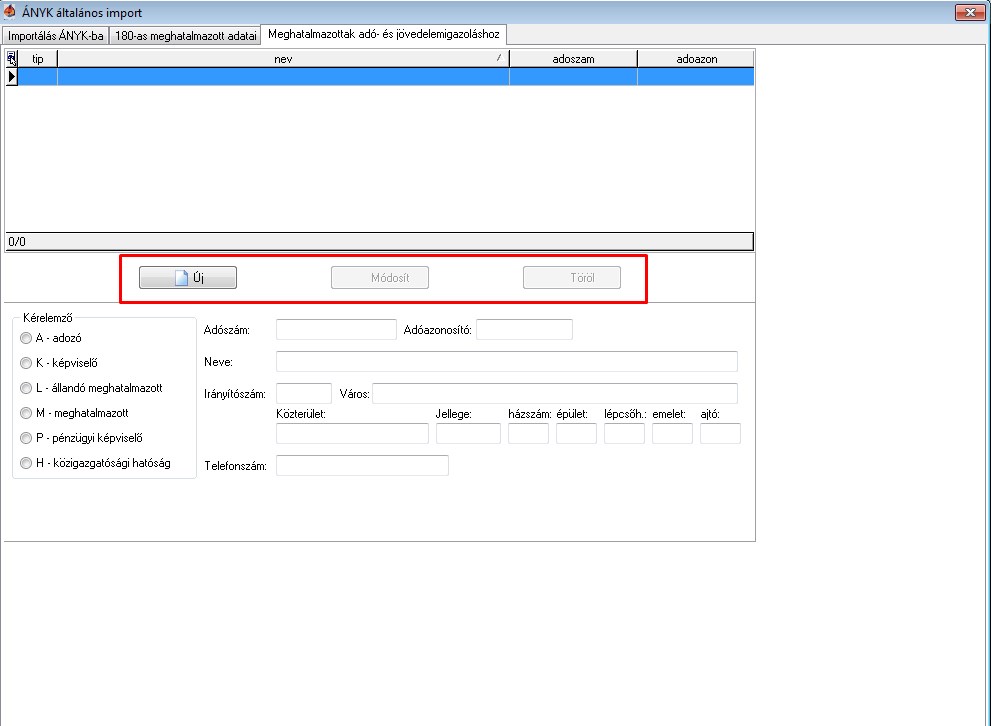Open the 180-as meghatalmazott adatai tab

[x=185, y=35]
